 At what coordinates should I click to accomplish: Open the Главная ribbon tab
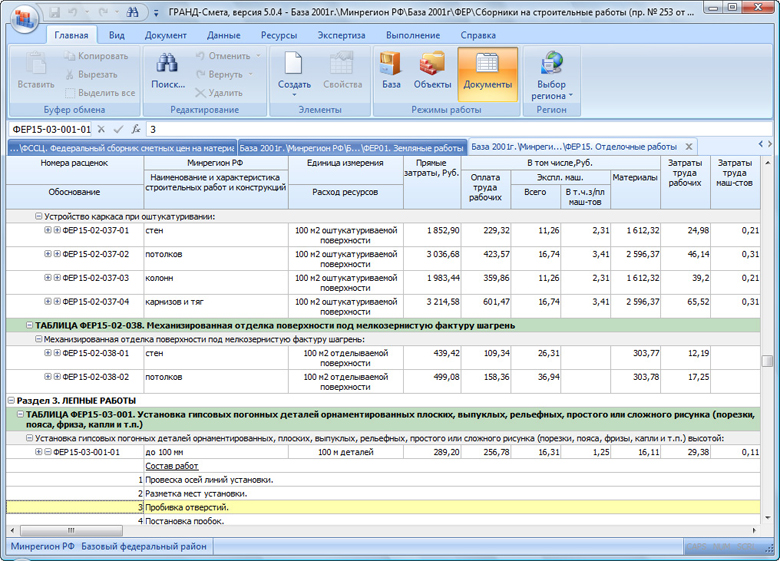coord(71,35)
